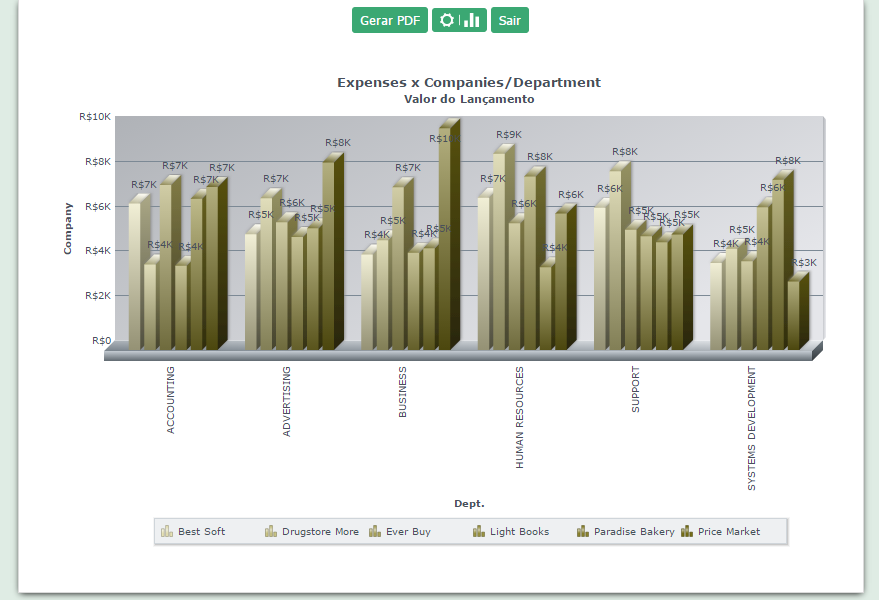Select the HUMAN RESOURCES axis label
Viewport: 879px width, 600px height.
click(x=519, y=417)
